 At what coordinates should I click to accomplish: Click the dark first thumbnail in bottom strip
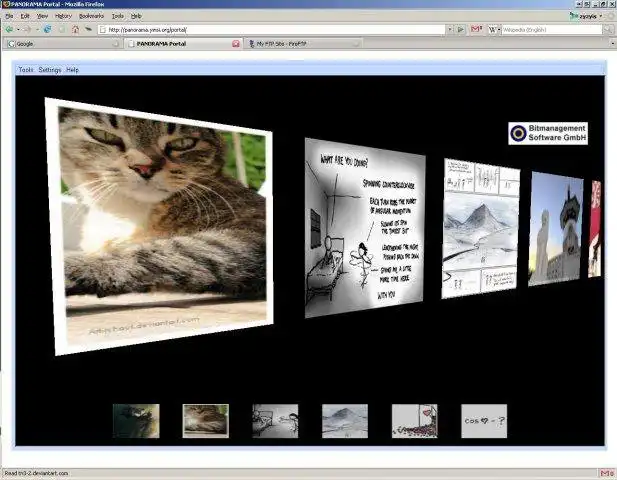tap(136, 421)
